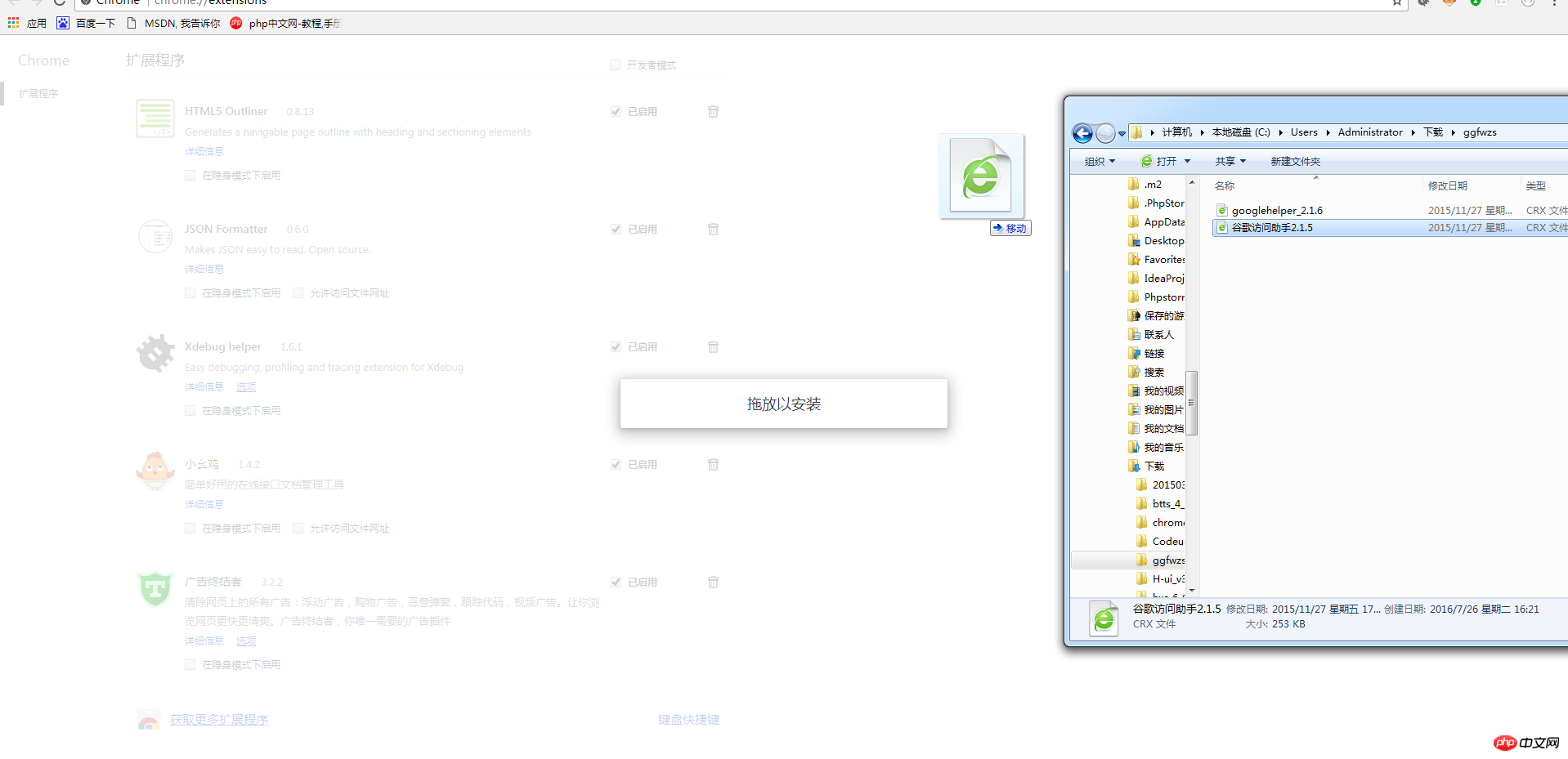
Task: Click the 广告终结者 green shield icon
Action: 155,588
